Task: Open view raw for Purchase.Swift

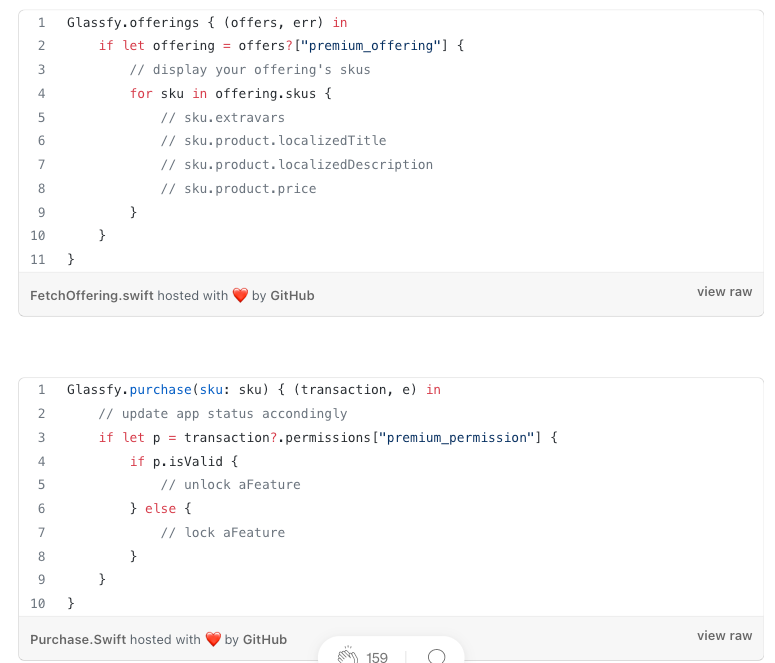Action: 724,636
